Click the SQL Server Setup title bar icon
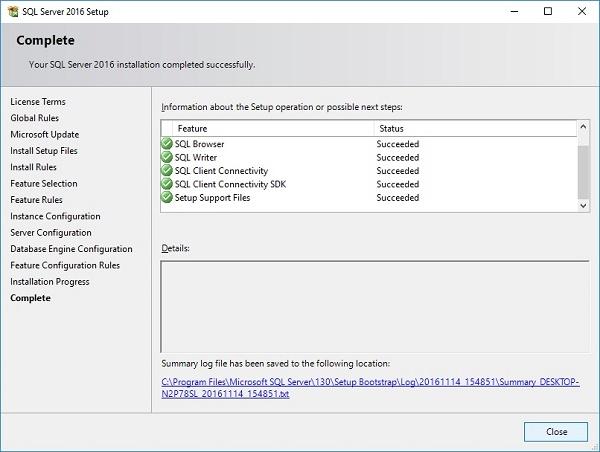 pos(12,12)
